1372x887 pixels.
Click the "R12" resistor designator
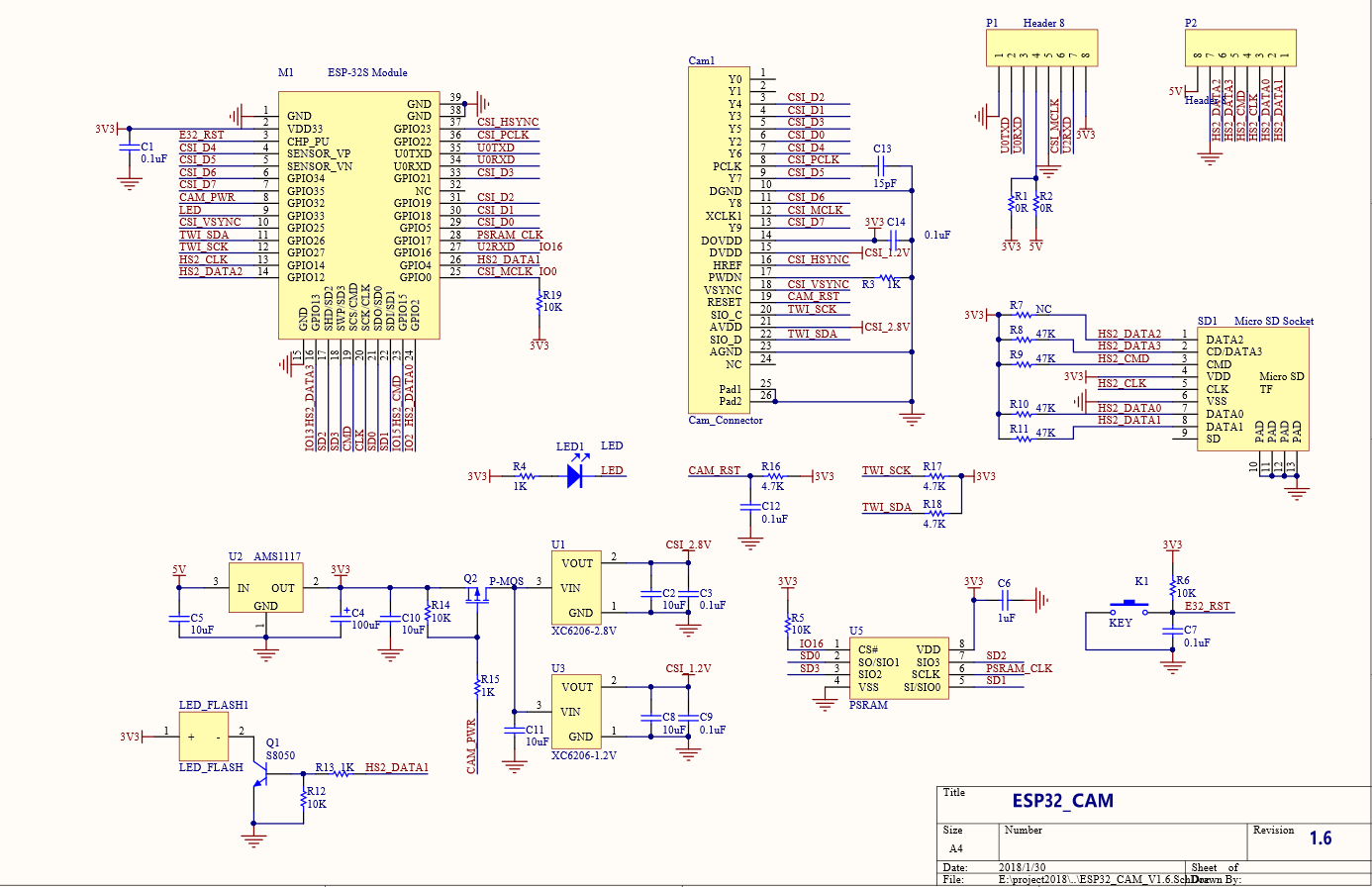pyautogui.click(x=316, y=791)
